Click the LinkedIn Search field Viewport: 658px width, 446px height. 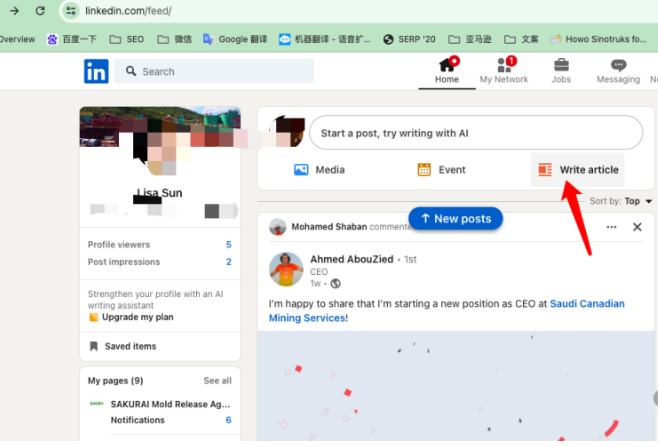[x=214, y=71]
